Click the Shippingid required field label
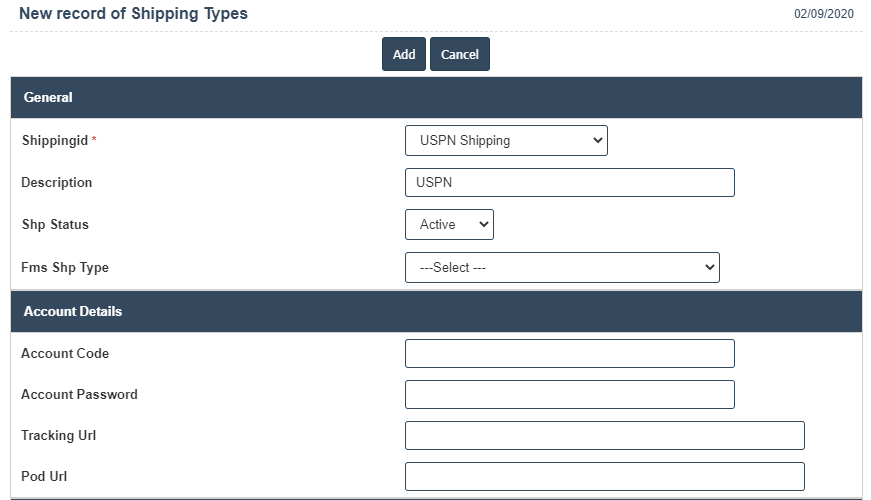Viewport: 871px width, 500px height. pos(58,141)
